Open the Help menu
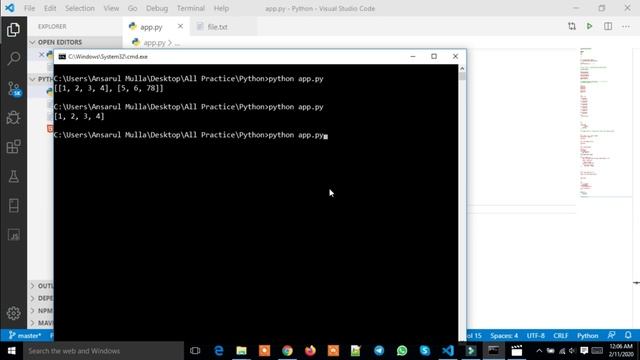The image size is (640, 360). pos(221,8)
